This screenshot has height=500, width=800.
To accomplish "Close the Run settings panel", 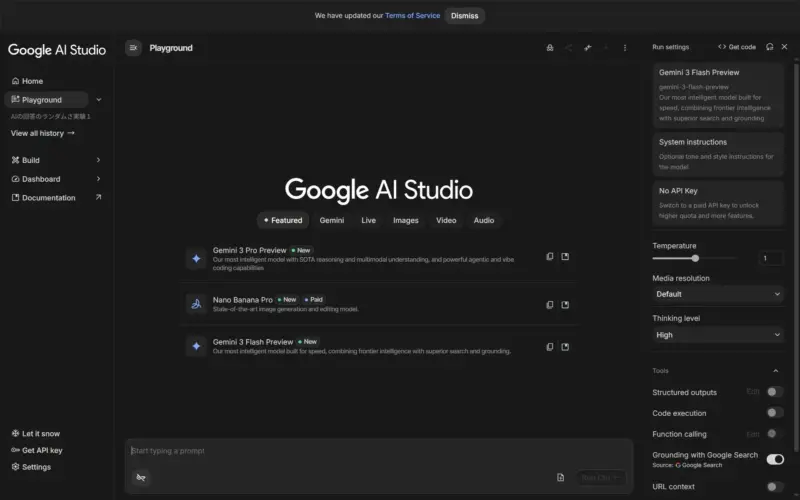I will coord(785,47).
